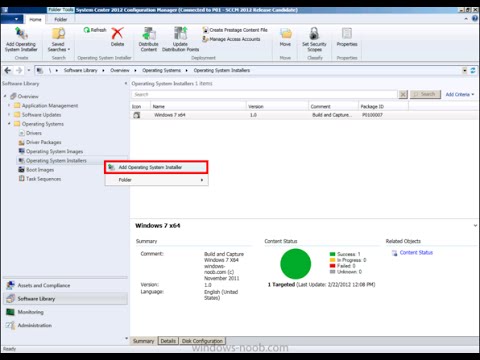
Task: Click Operating System Installers breadcrumb
Action: (222, 70)
